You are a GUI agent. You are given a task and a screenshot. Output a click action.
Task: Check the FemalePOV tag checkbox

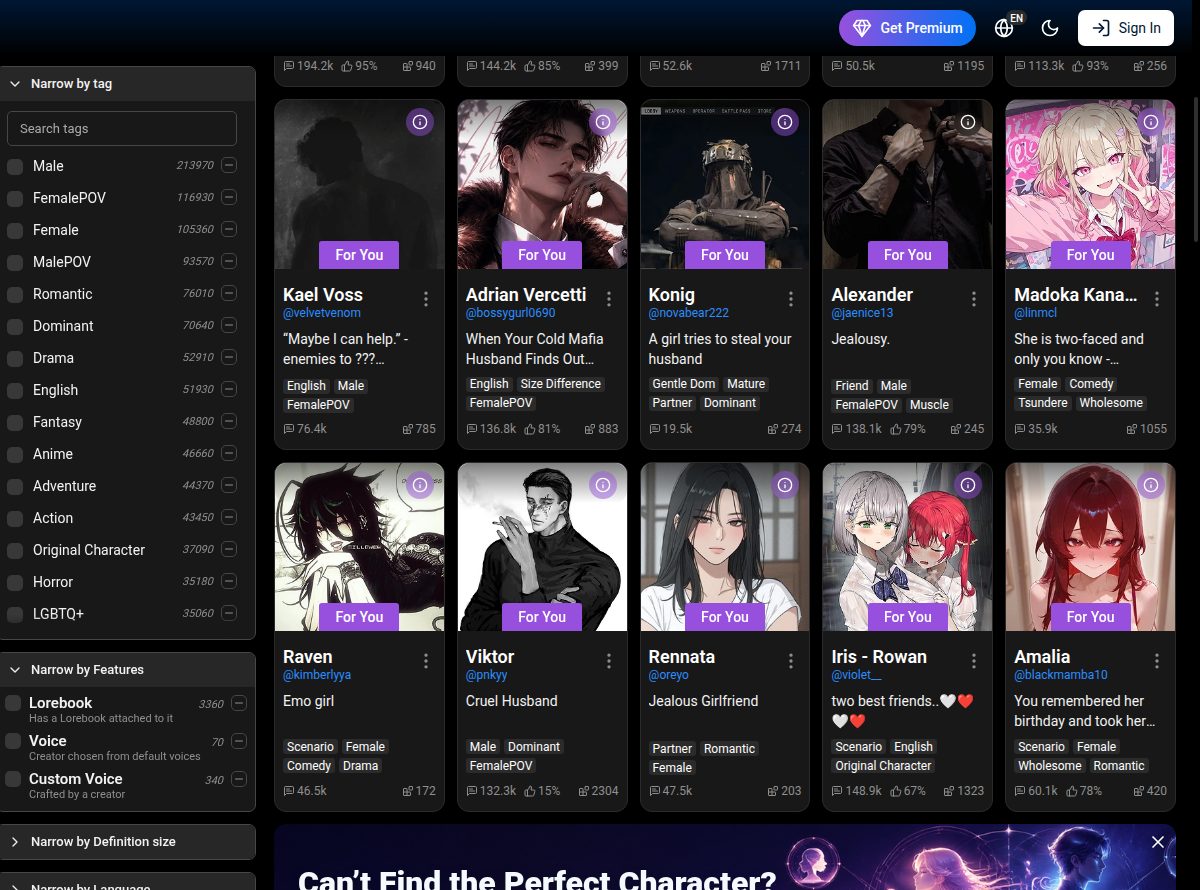point(15,198)
